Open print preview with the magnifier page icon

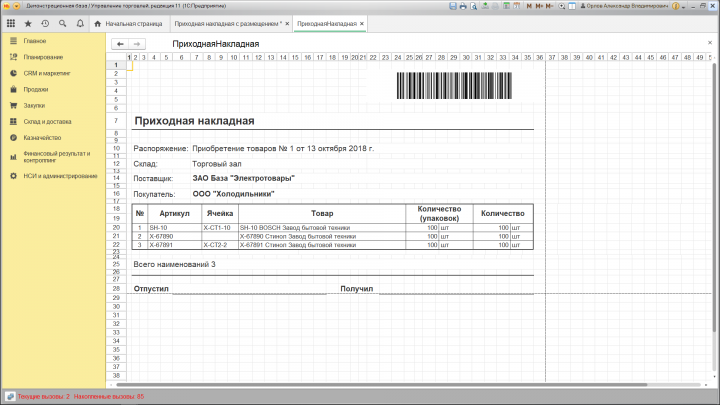[473, 6]
